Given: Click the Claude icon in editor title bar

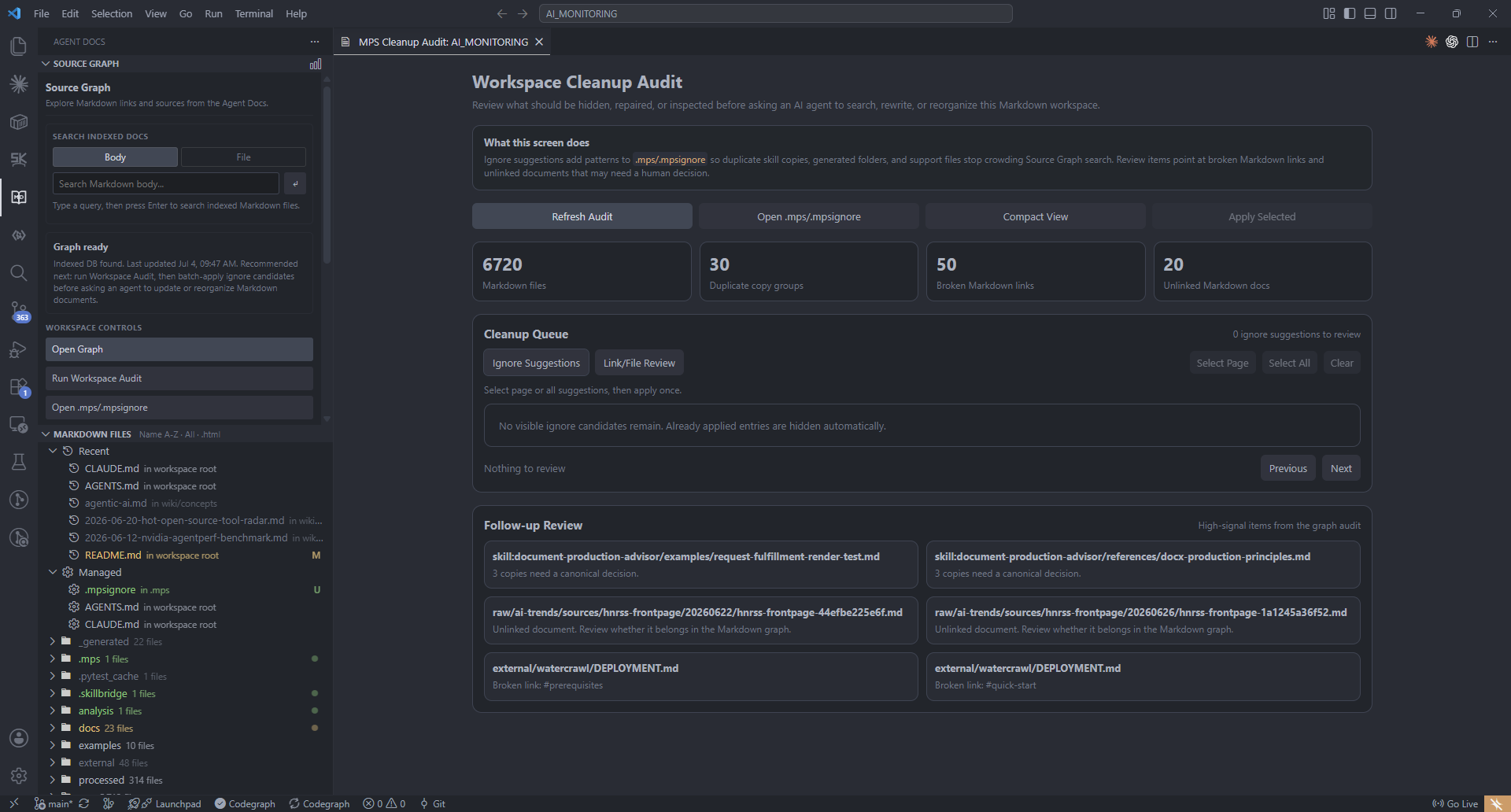Looking at the screenshot, I should [1432, 42].
